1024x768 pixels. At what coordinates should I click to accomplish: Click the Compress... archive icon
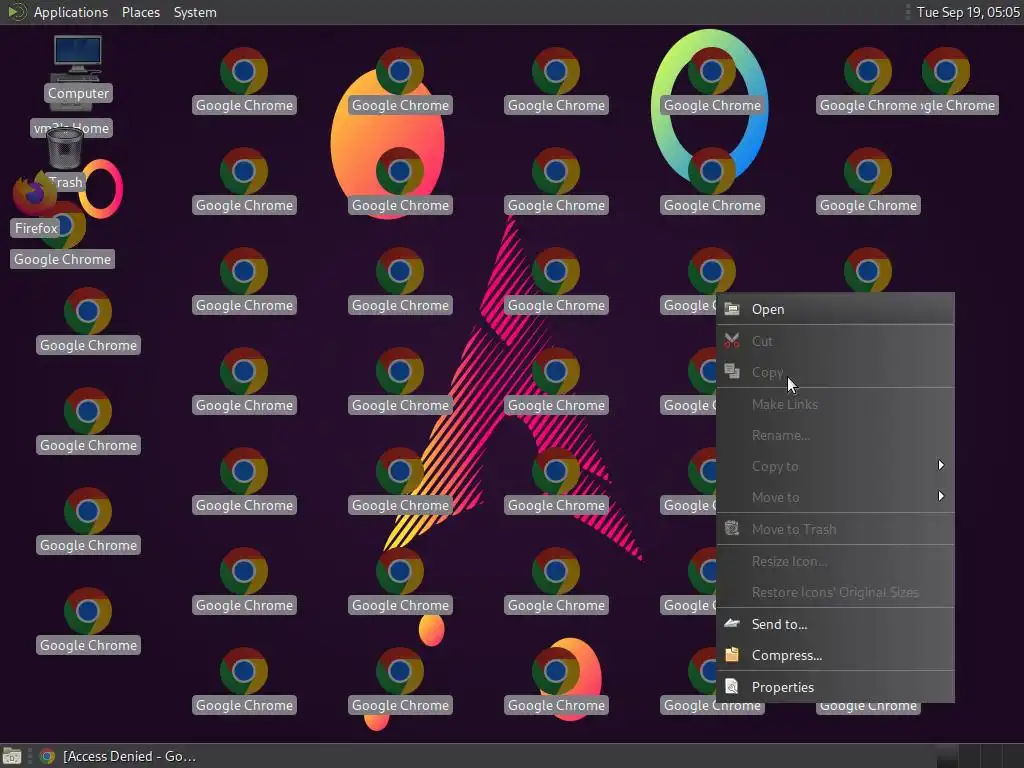click(732, 654)
